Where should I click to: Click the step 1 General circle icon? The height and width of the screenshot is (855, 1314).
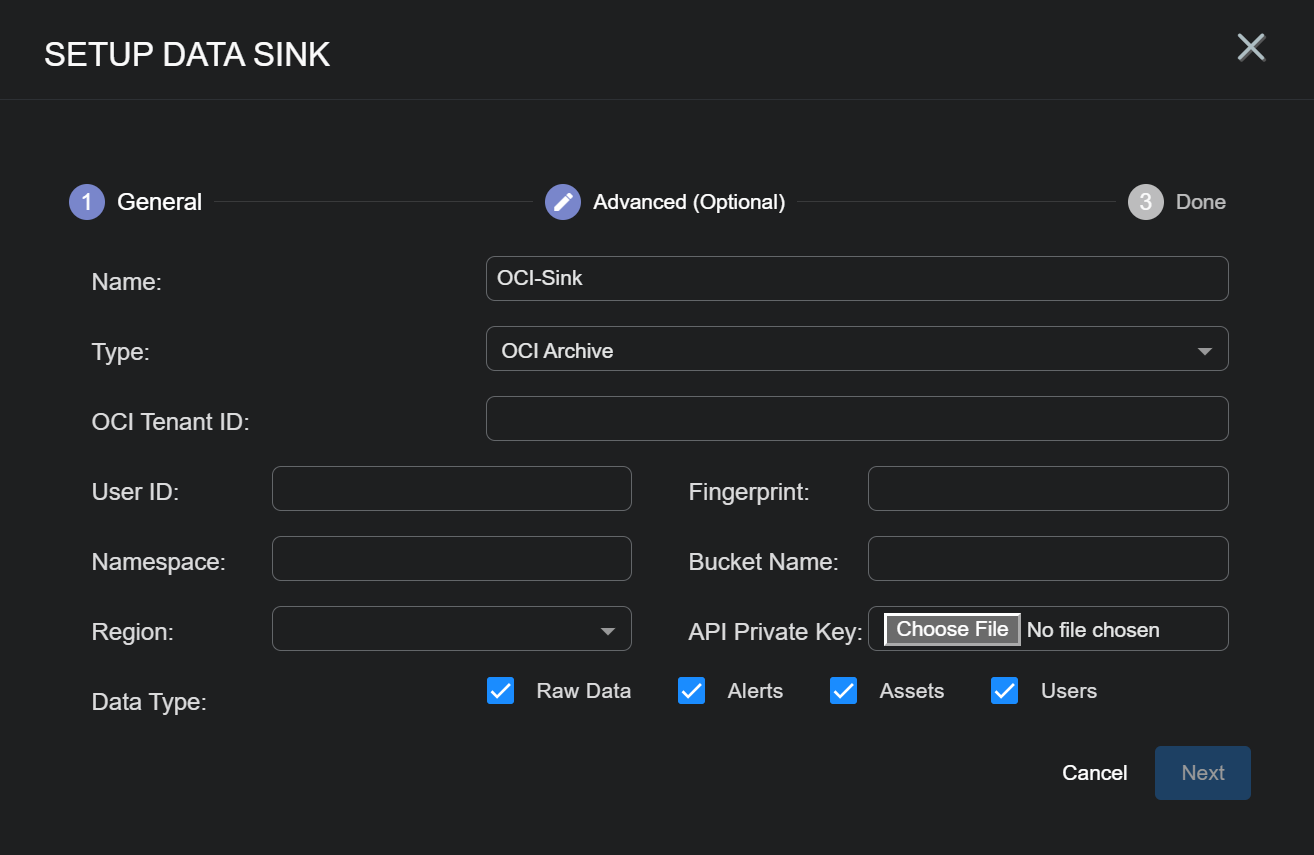point(87,202)
